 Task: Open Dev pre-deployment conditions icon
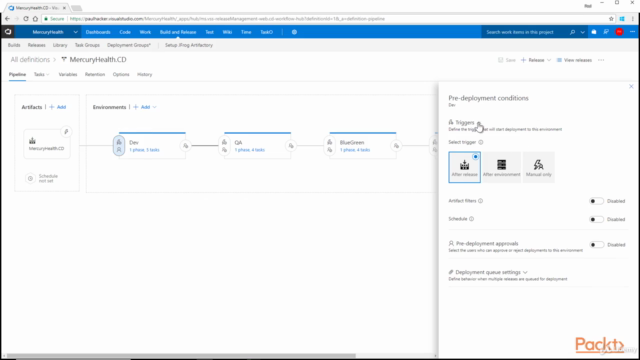119,146
